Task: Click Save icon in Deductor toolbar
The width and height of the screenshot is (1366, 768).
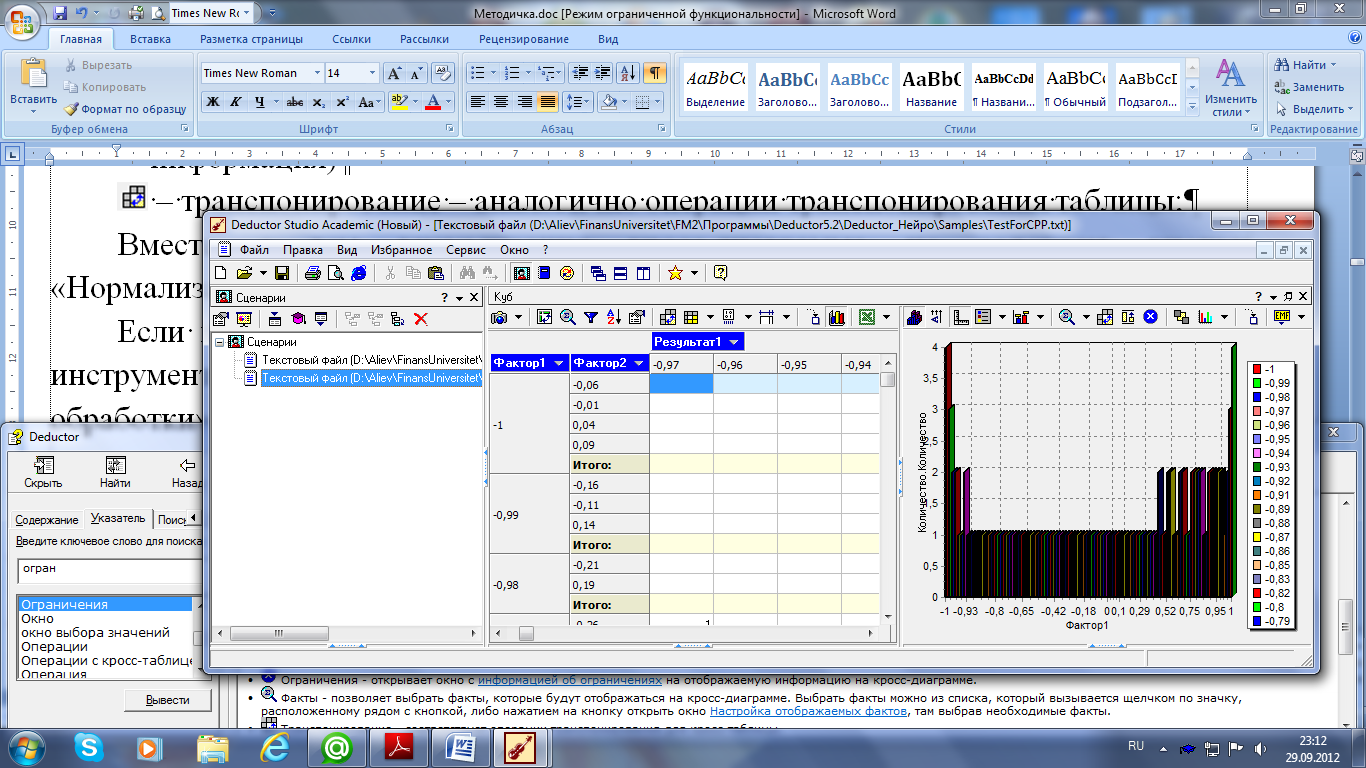Action: (x=282, y=272)
